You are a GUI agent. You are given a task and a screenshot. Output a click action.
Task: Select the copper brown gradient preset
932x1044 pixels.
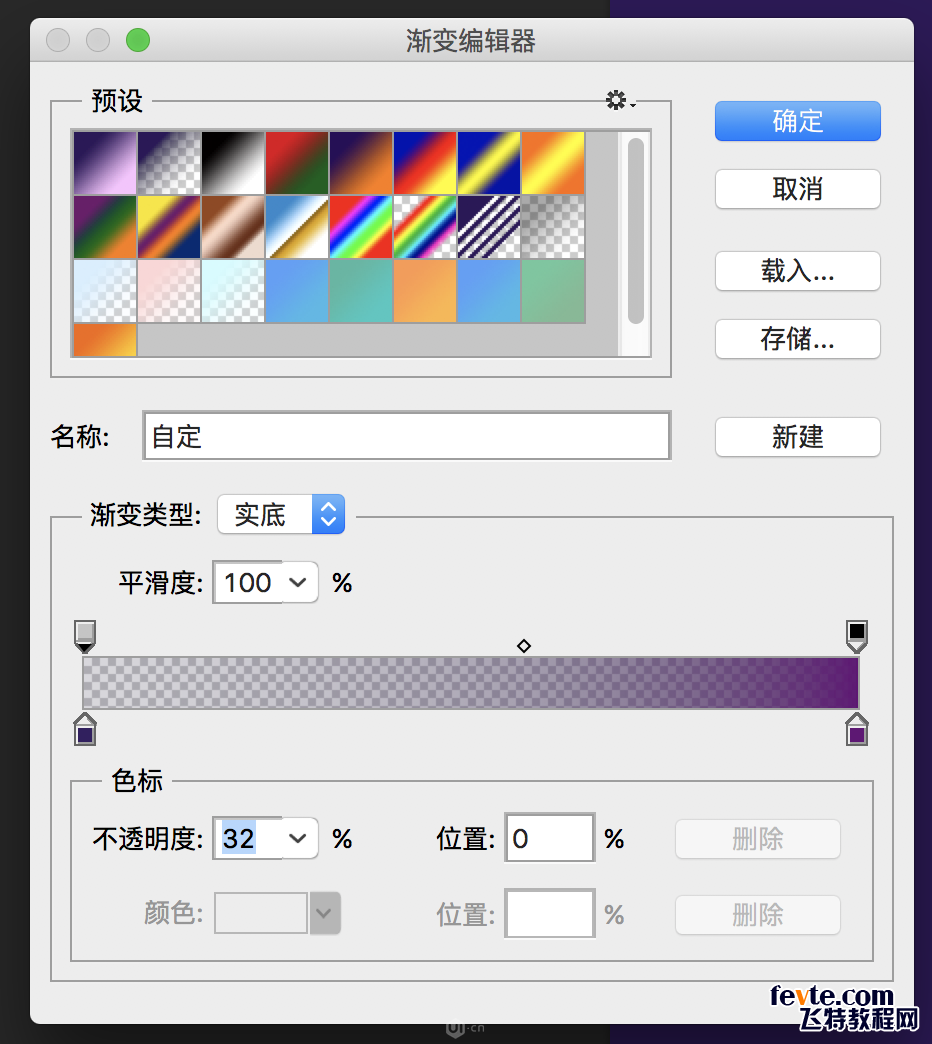click(233, 227)
